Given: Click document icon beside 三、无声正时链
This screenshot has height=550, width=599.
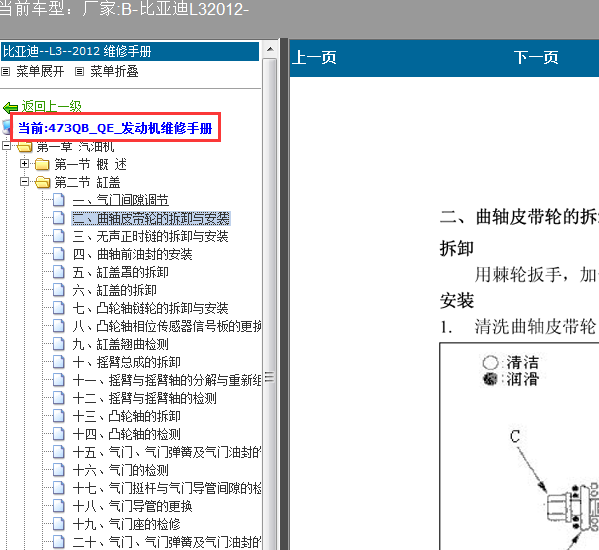Looking at the screenshot, I should [58, 236].
